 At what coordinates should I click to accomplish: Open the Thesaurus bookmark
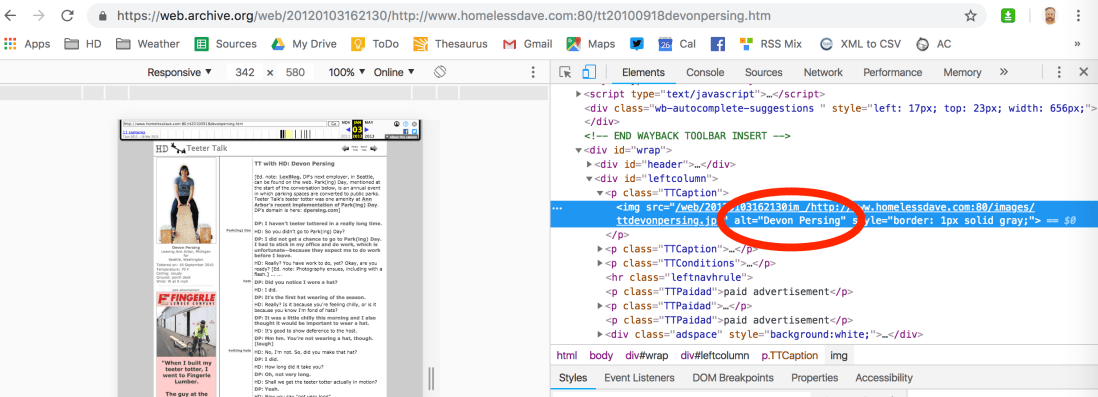pyautogui.click(x=450, y=44)
